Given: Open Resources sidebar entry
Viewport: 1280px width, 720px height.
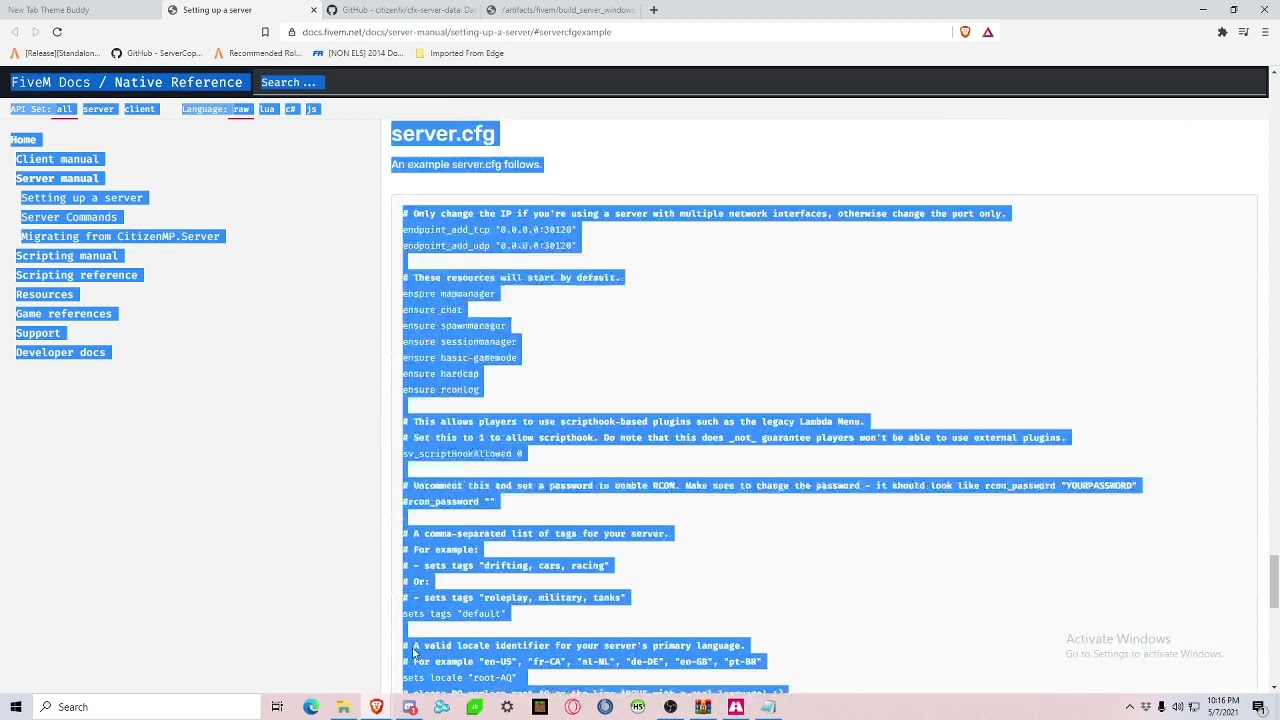Looking at the screenshot, I should coord(44,294).
